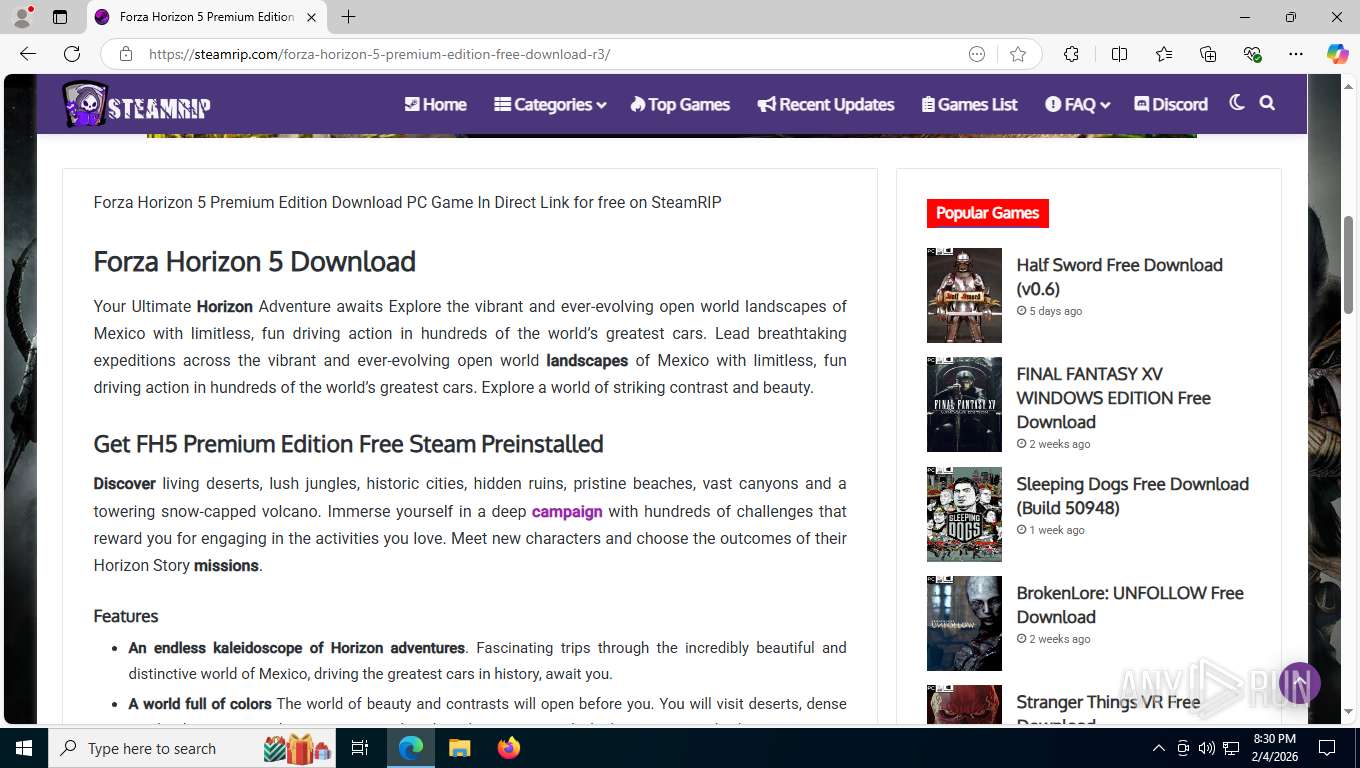
Task: Open the notification center icon
Action: pyautogui.click(x=1327, y=748)
